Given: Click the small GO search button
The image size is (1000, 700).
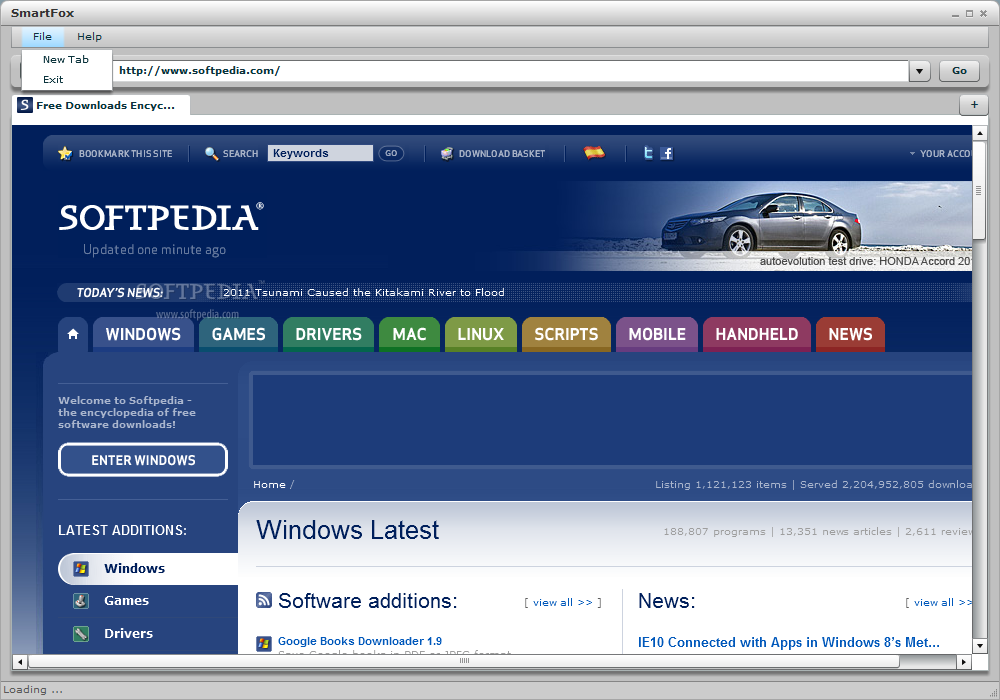Looking at the screenshot, I should point(391,153).
